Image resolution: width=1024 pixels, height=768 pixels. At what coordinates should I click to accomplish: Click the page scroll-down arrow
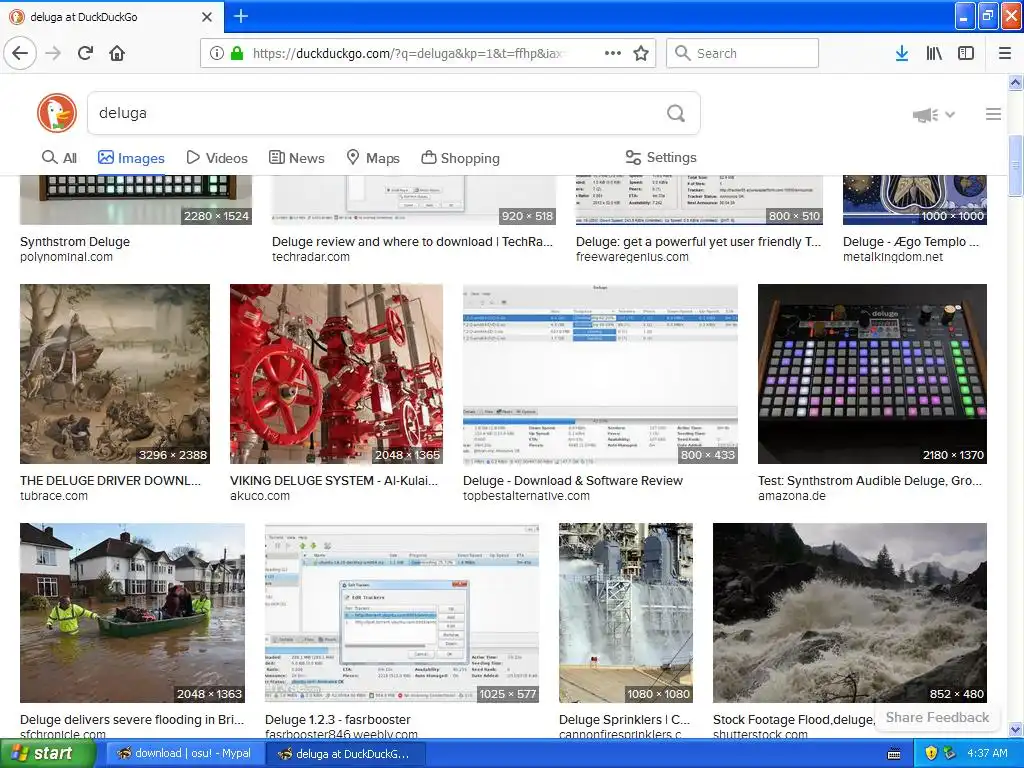point(1016,729)
